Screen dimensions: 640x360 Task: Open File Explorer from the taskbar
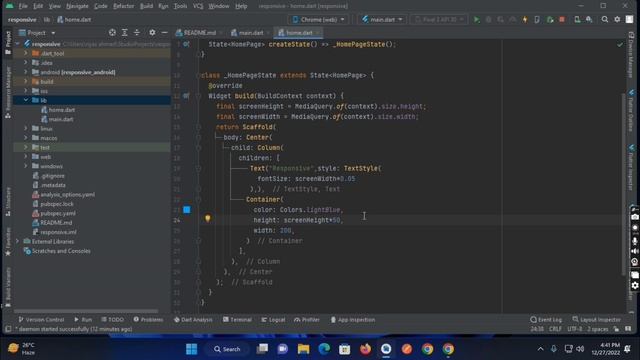(x=303, y=349)
